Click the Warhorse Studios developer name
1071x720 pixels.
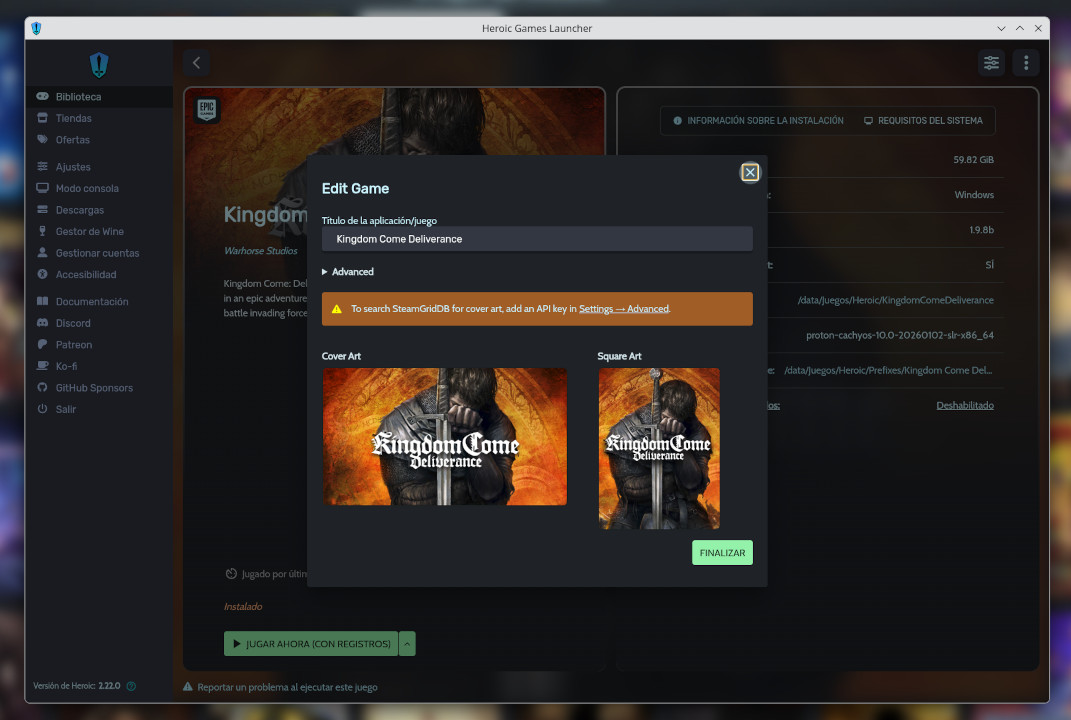(x=261, y=251)
